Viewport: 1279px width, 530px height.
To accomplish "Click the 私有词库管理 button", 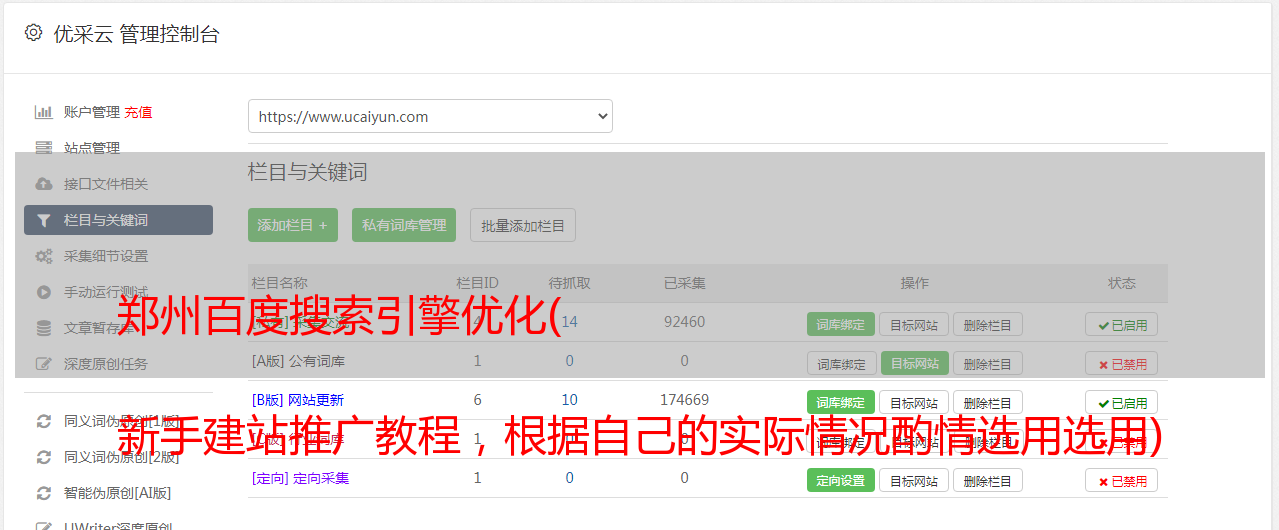I will click(404, 225).
